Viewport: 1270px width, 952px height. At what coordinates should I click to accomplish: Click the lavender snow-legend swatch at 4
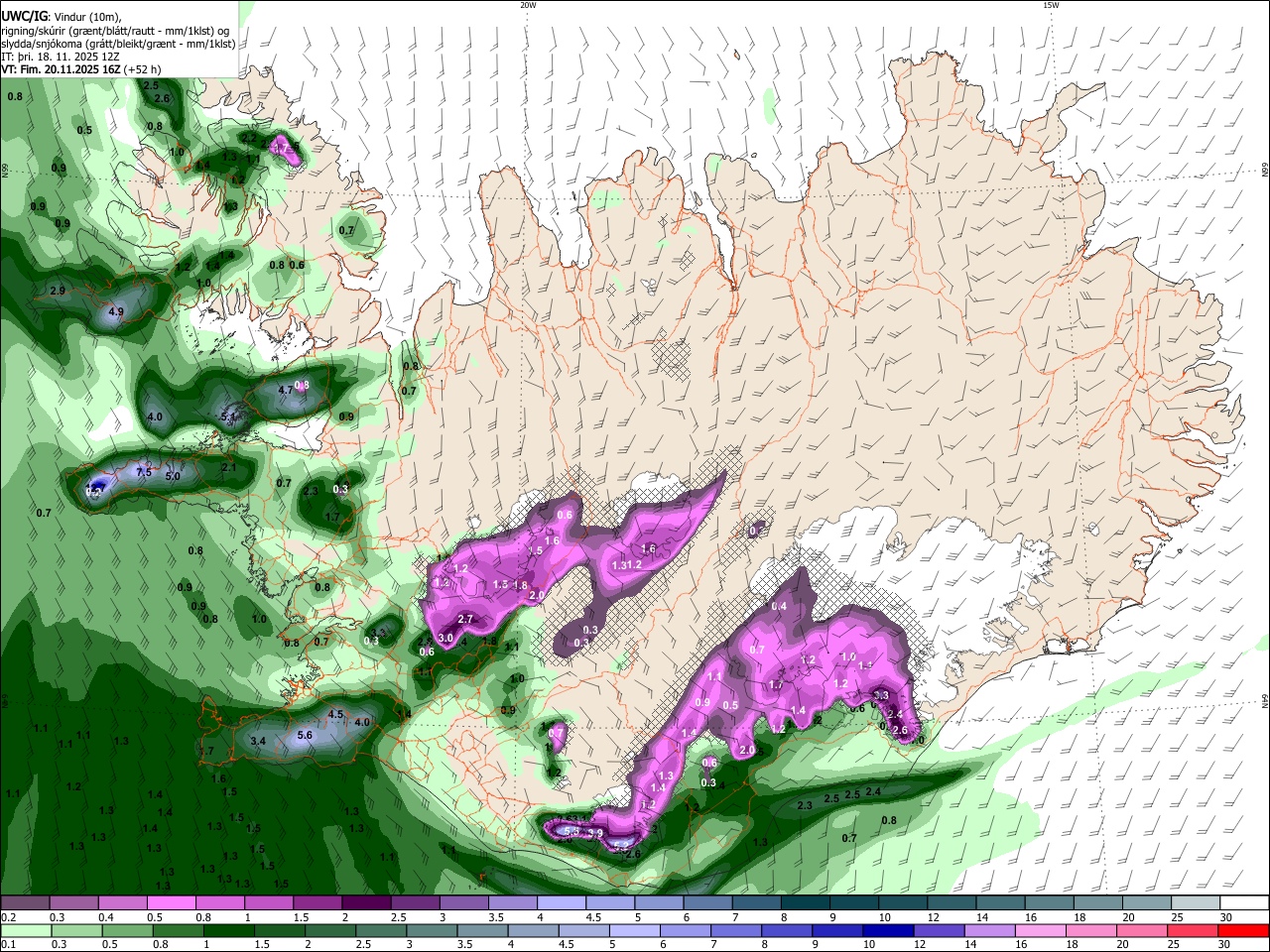tap(561, 902)
